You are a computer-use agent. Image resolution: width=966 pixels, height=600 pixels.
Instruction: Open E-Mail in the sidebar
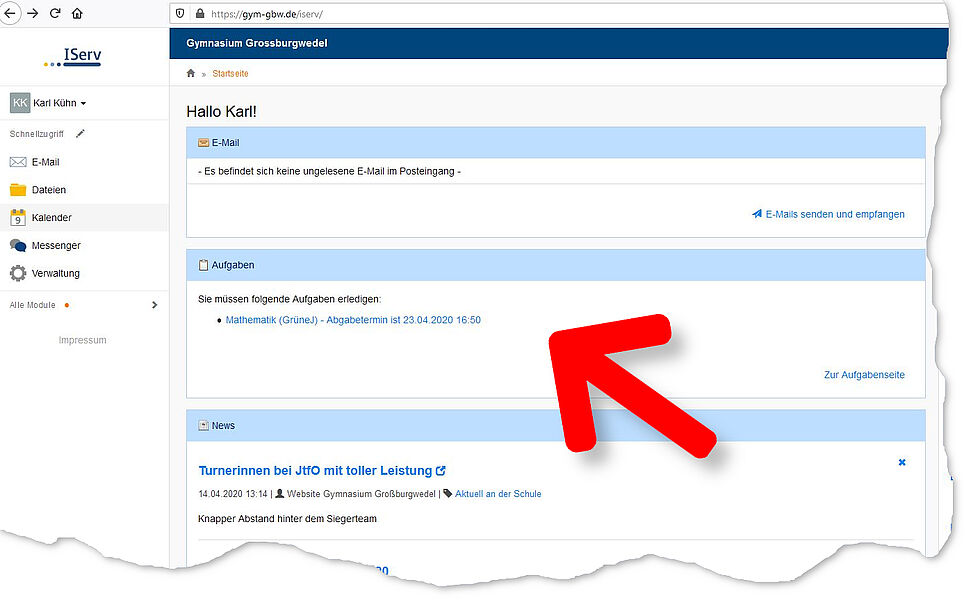45,162
